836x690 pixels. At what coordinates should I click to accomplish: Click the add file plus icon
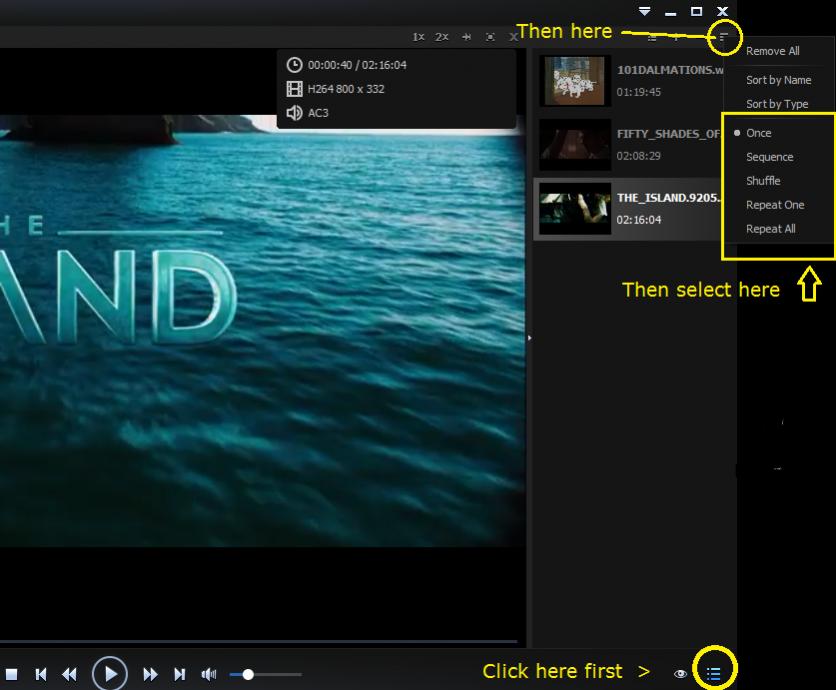point(676,37)
